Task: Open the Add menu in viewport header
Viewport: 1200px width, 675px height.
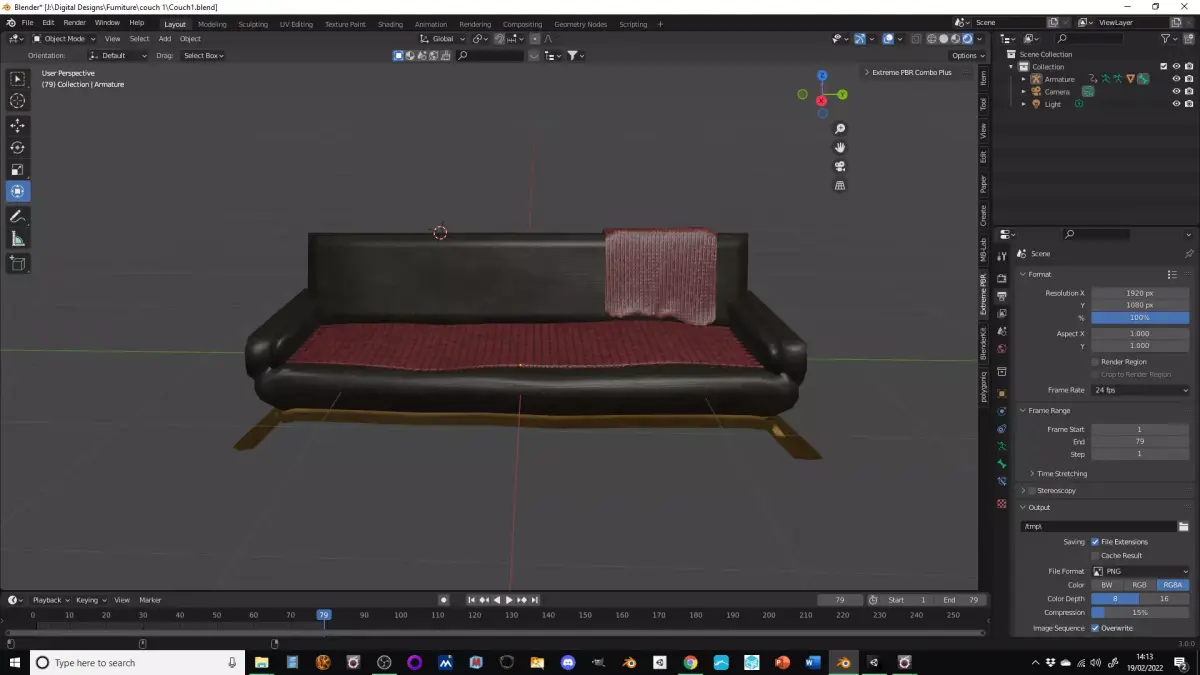Action: (x=164, y=39)
